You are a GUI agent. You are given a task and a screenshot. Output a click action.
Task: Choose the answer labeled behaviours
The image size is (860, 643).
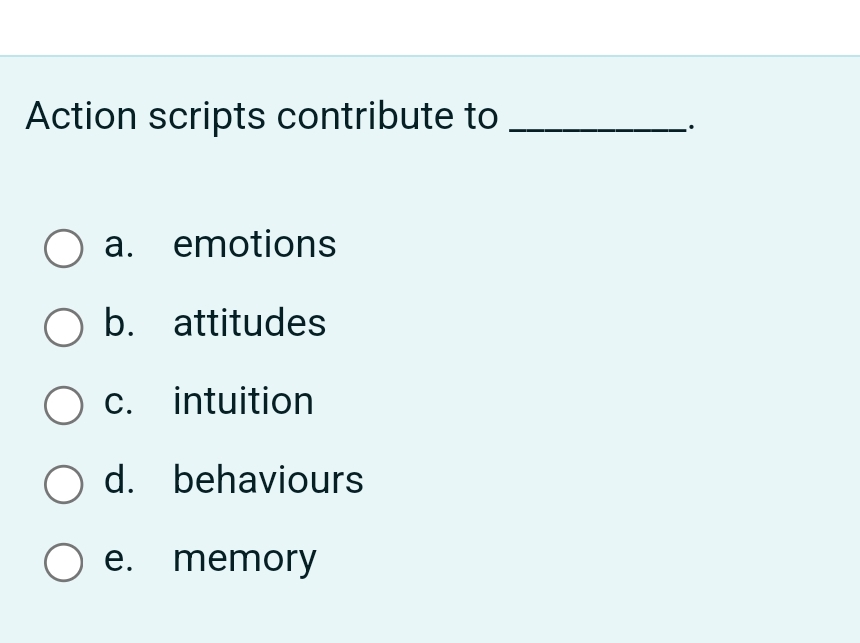(268, 479)
